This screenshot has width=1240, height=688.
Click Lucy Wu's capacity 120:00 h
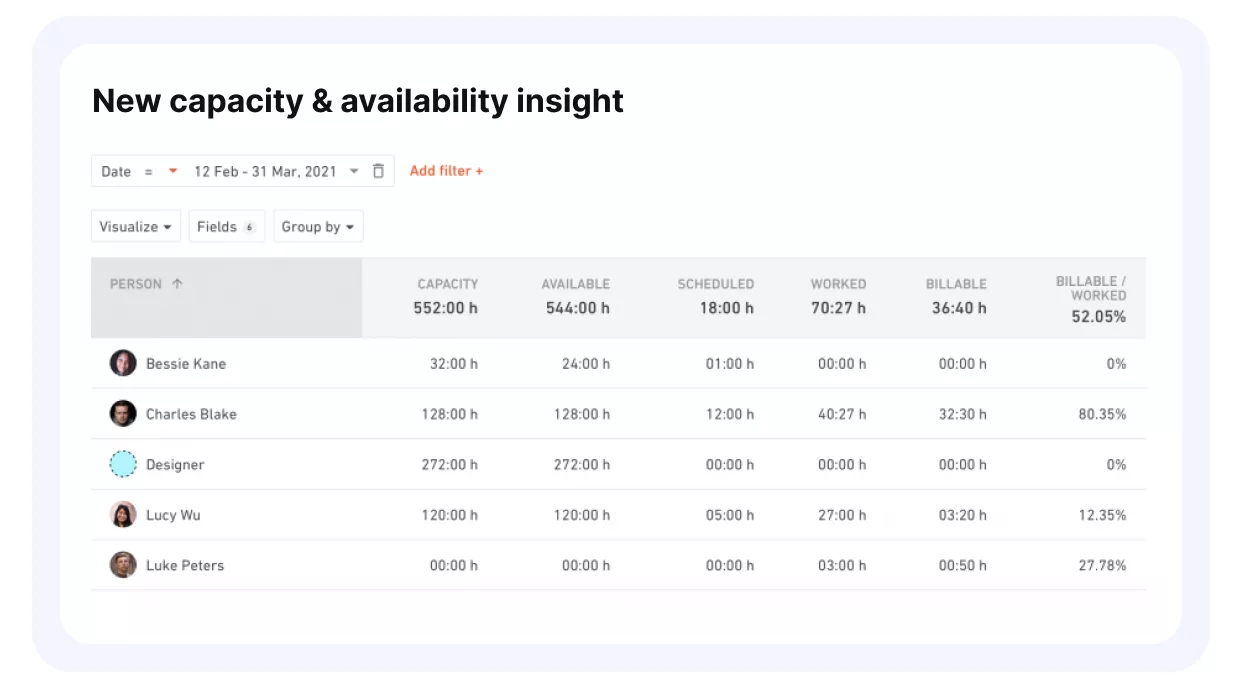coord(450,515)
